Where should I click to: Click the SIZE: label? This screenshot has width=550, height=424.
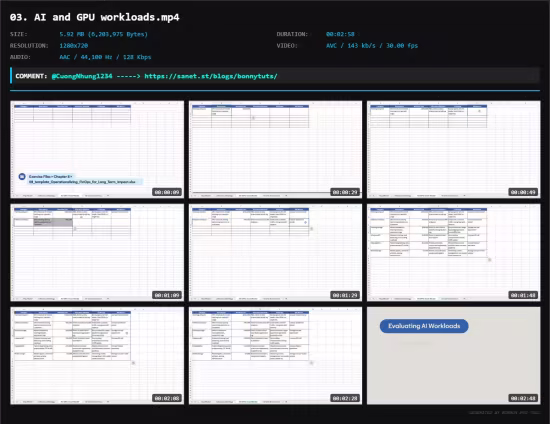(x=19, y=34)
